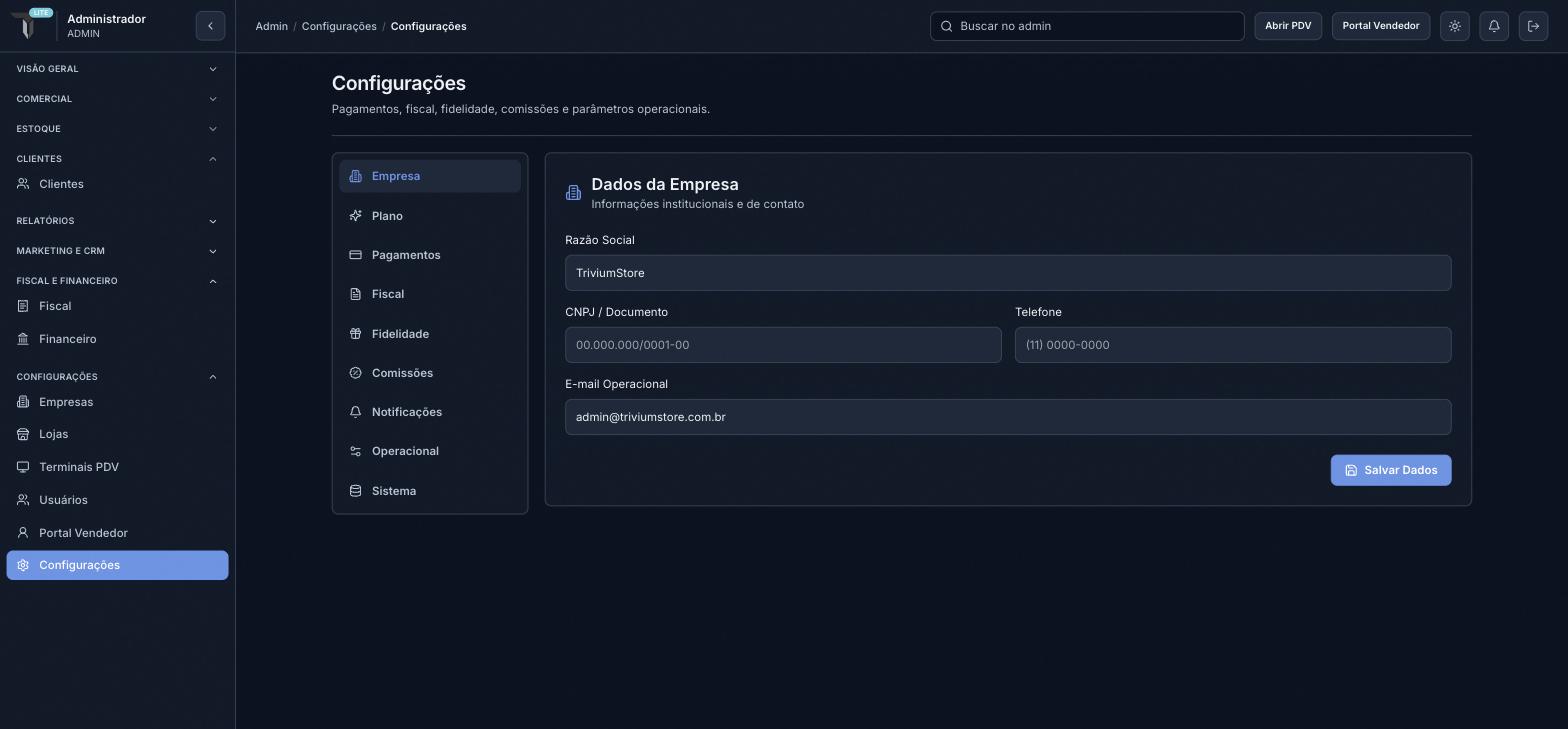Viewport: 1568px width, 729px height.
Task: Open the Comissões settings tab
Action: (430, 373)
